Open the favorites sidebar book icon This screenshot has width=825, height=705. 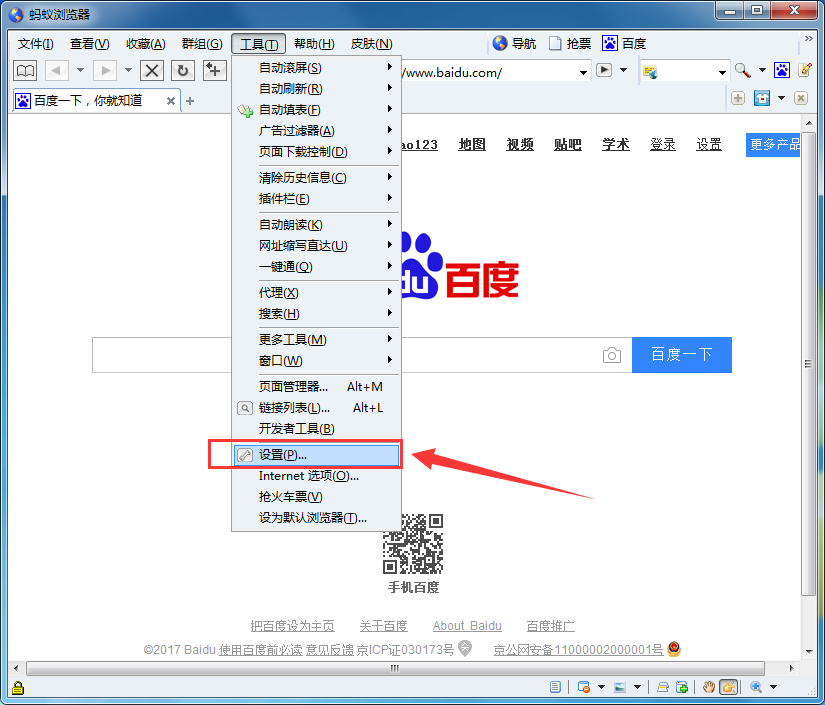coord(26,70)
